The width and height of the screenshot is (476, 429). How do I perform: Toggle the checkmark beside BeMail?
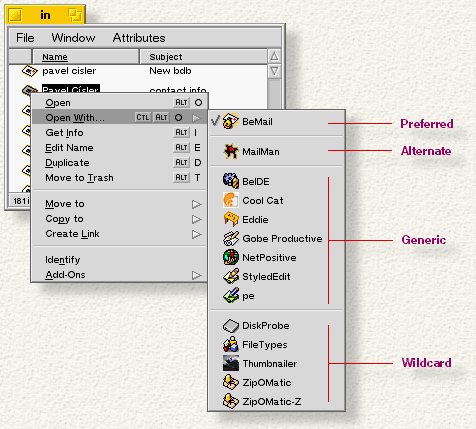(215, 121)
